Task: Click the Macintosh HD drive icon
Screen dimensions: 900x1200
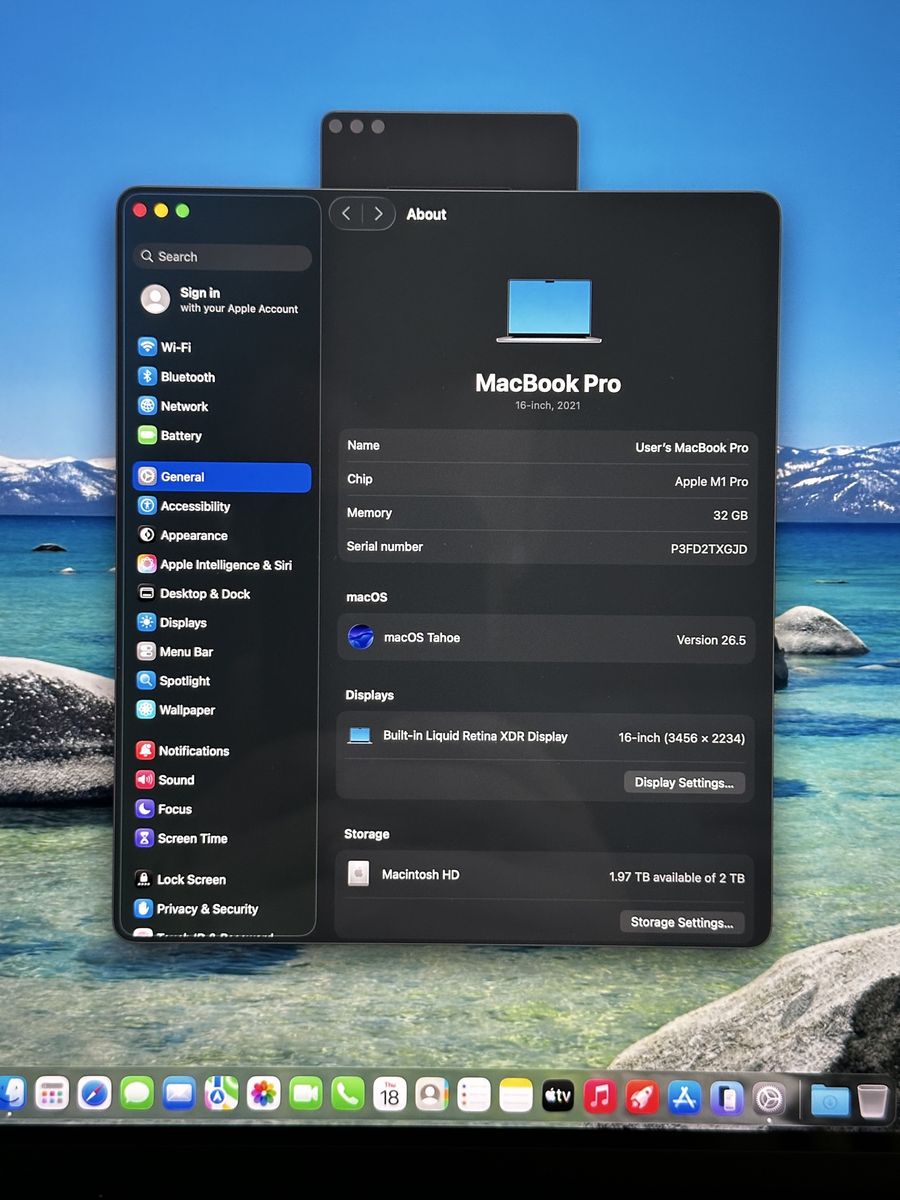Action: tap(358, 873)
